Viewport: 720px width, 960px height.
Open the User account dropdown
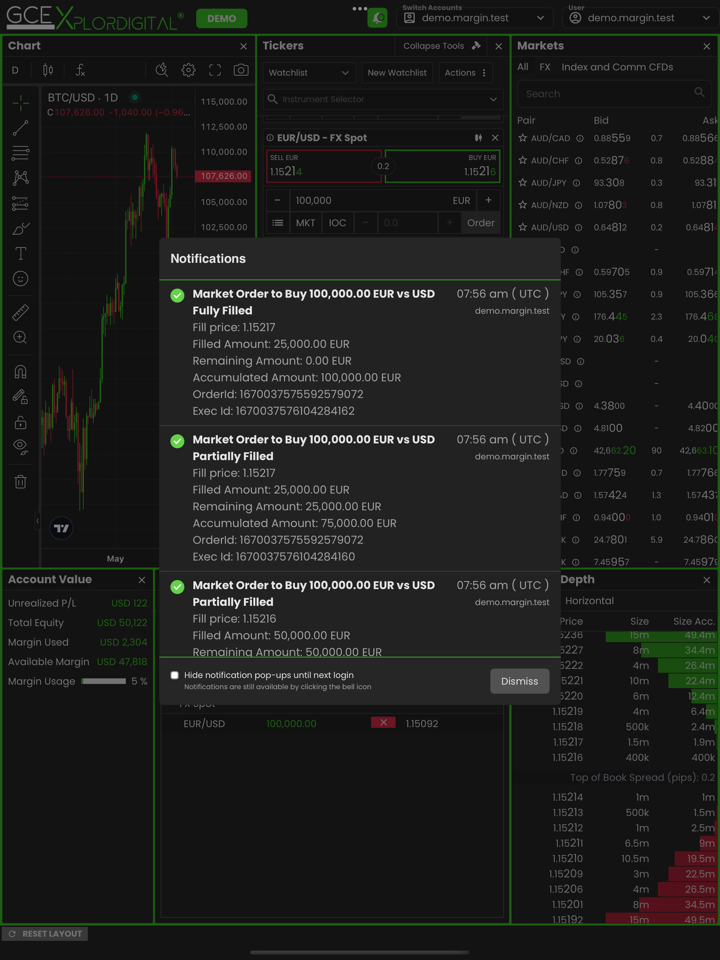tap(640, 18)
